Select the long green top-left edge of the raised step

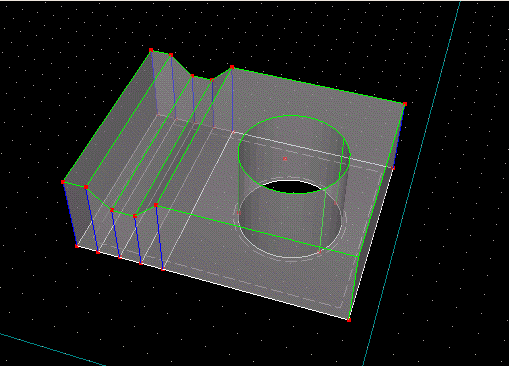pos(107,116)
